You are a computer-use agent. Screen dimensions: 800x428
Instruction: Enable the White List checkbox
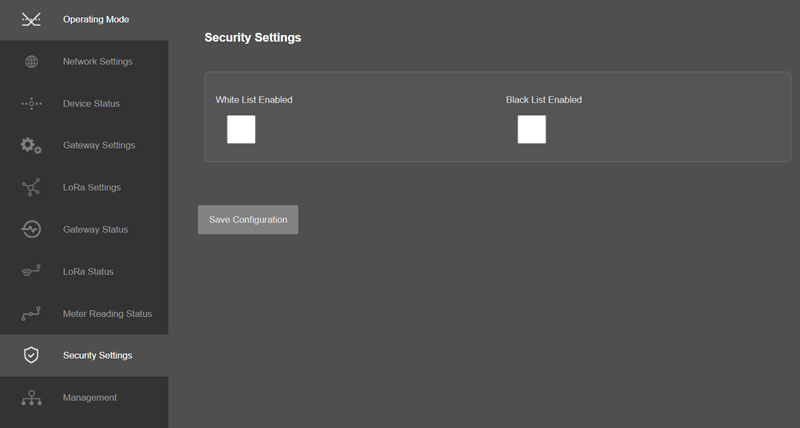241,130
